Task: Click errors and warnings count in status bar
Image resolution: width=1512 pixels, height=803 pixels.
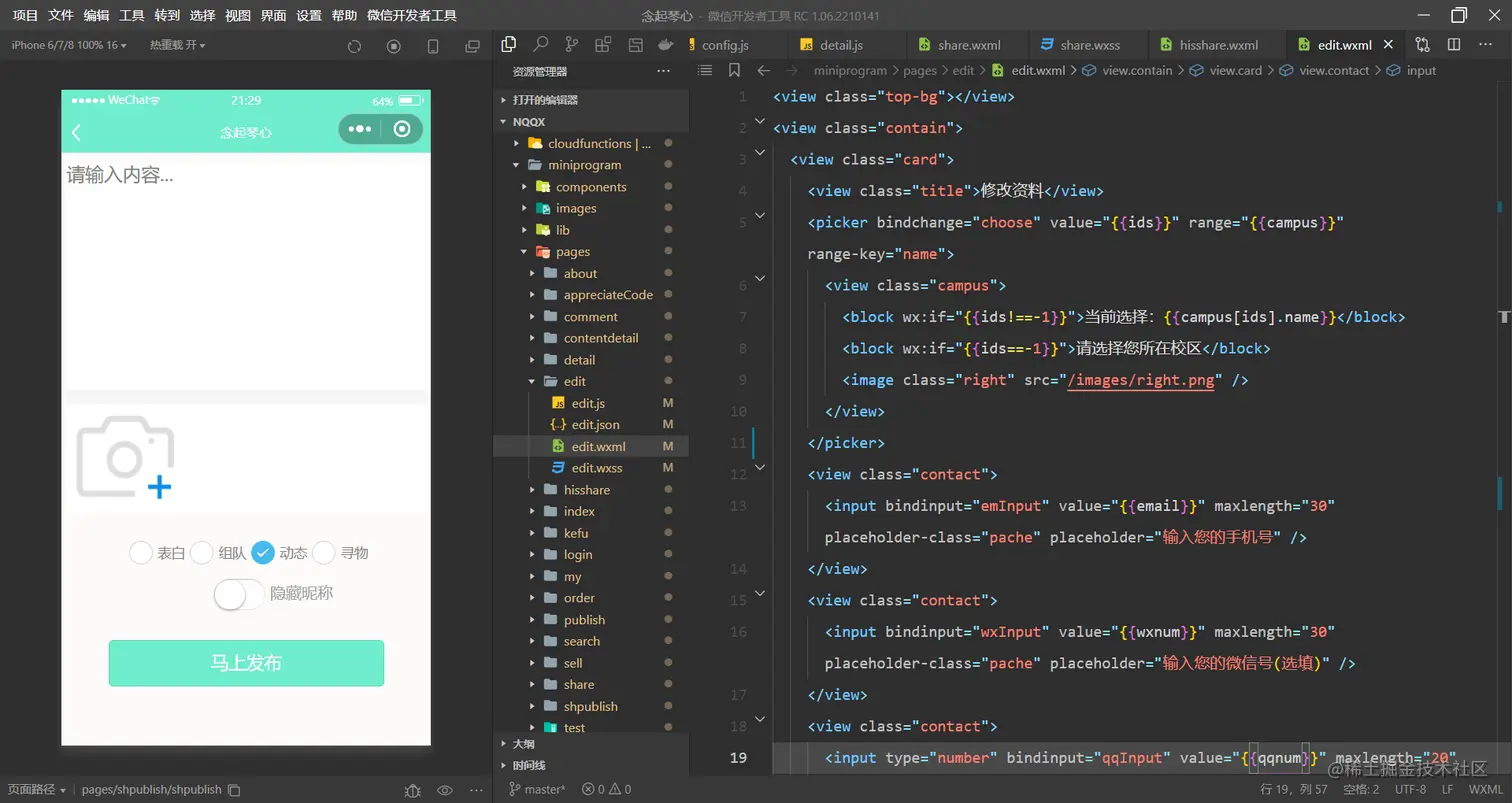Action: [606, 789]
